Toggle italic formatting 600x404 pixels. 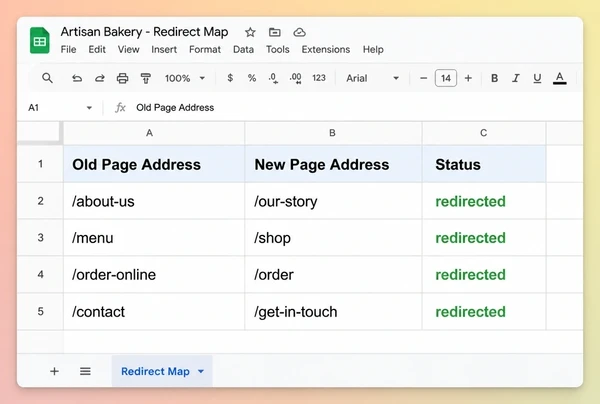[x=516, y=78]
